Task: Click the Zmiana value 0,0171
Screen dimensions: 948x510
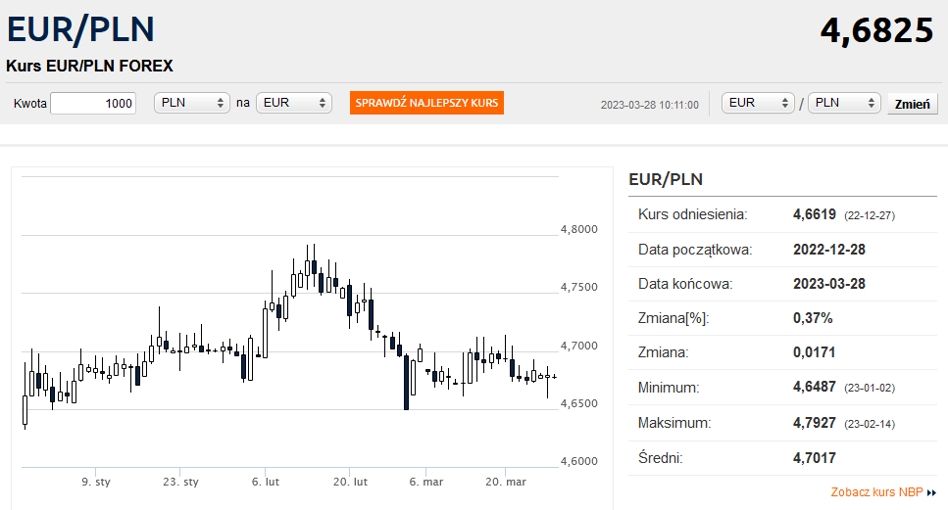Action: (814, 352)
